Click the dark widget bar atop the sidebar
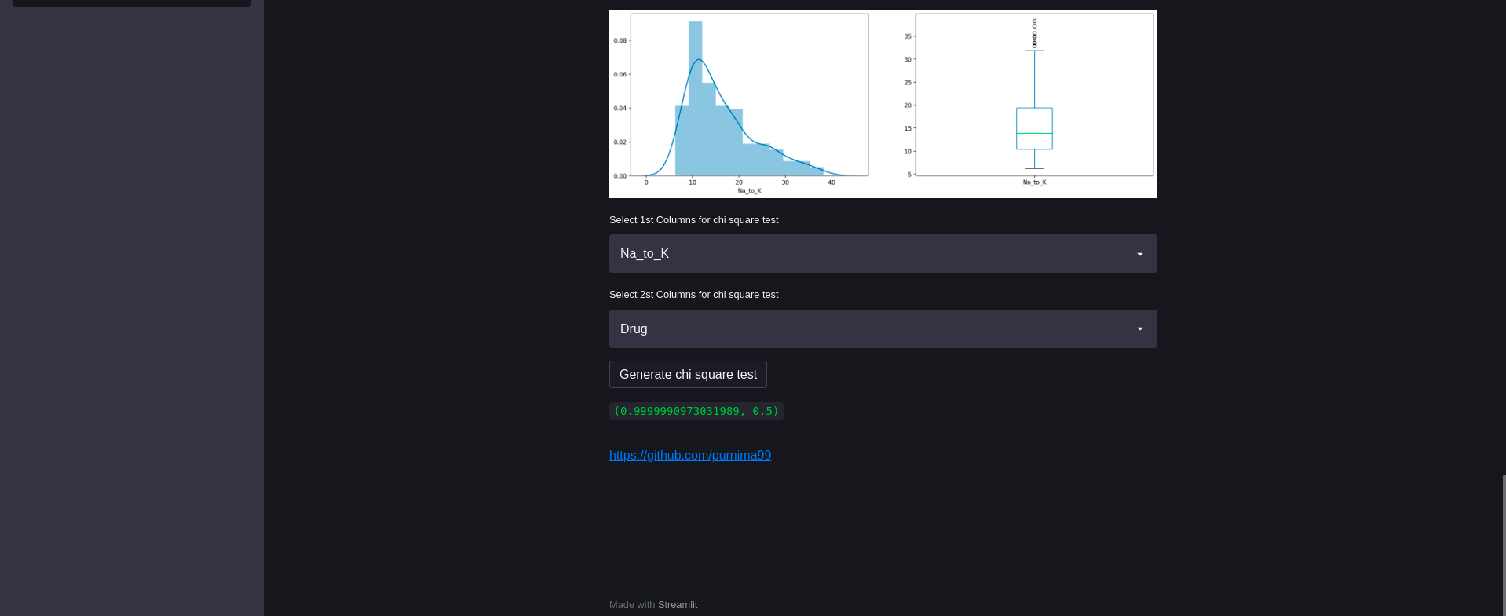The height and width of the screenshot is (616, 1506). [132, 3]
